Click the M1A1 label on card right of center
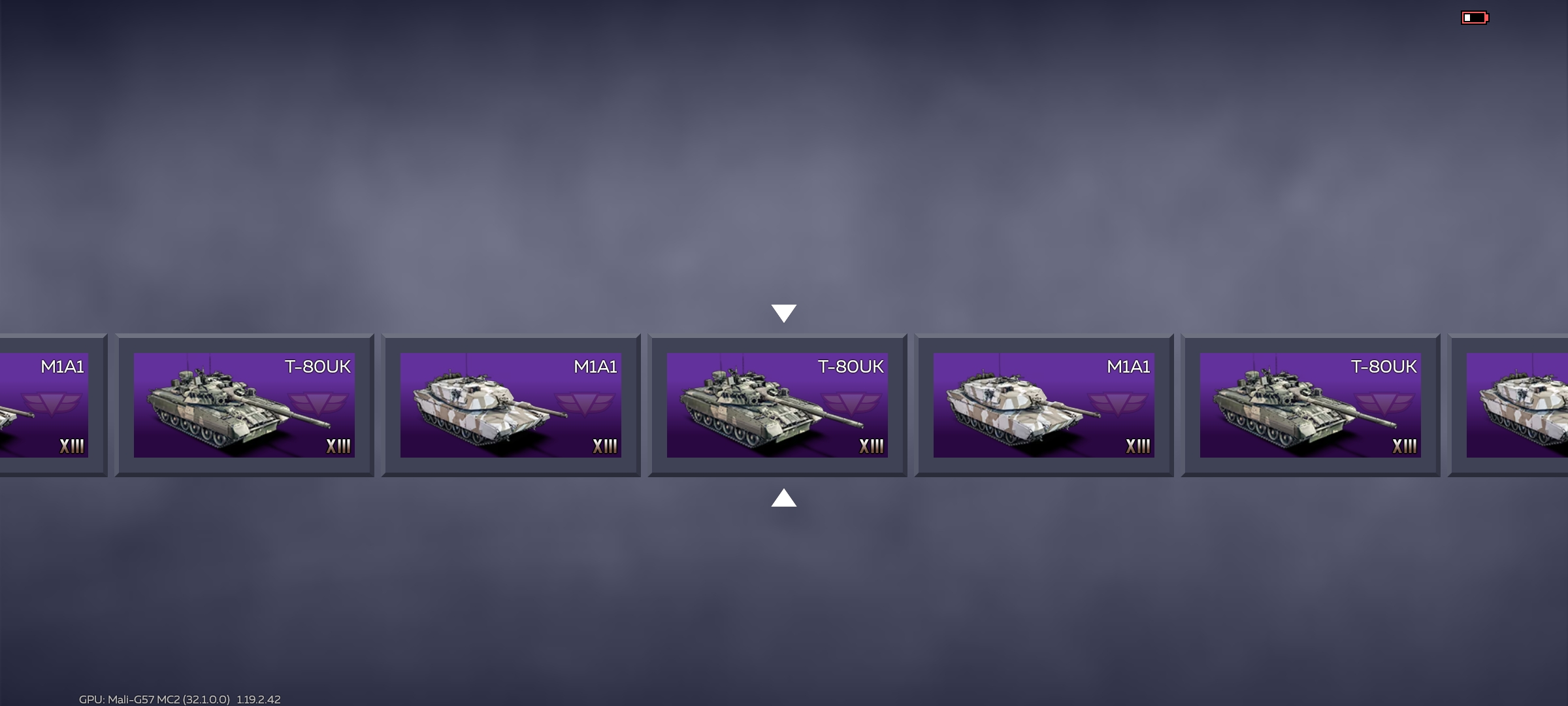This screenshot has width=1568, height=706. pos(1128,366)
